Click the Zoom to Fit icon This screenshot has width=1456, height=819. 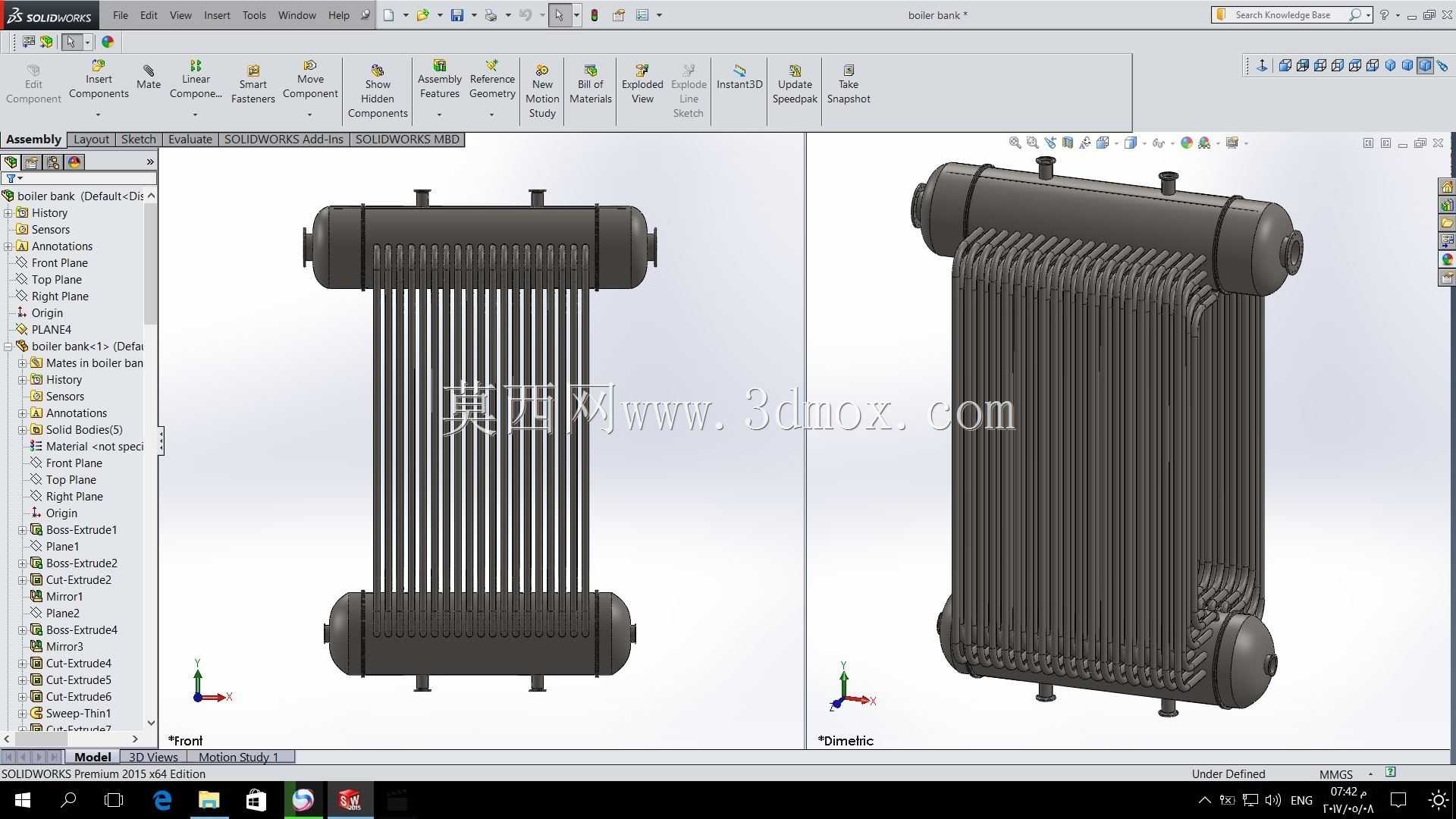click(x=1015, y=143)
